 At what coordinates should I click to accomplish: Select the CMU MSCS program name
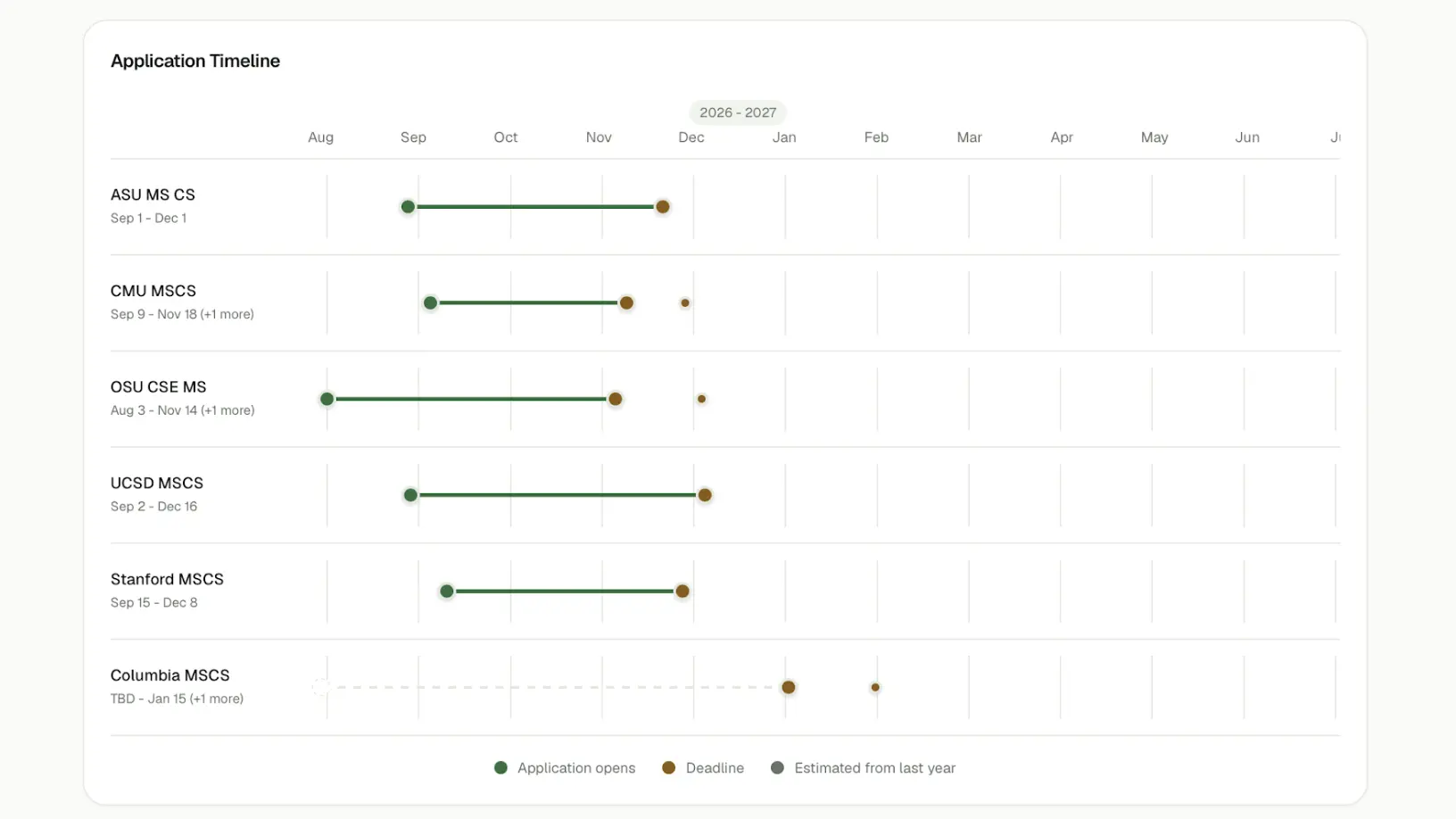click(x=153, y=291)
